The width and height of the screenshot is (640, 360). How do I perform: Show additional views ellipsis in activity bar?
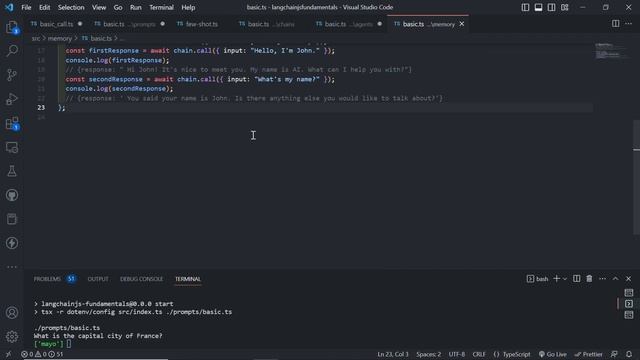(x=12, y=267)
